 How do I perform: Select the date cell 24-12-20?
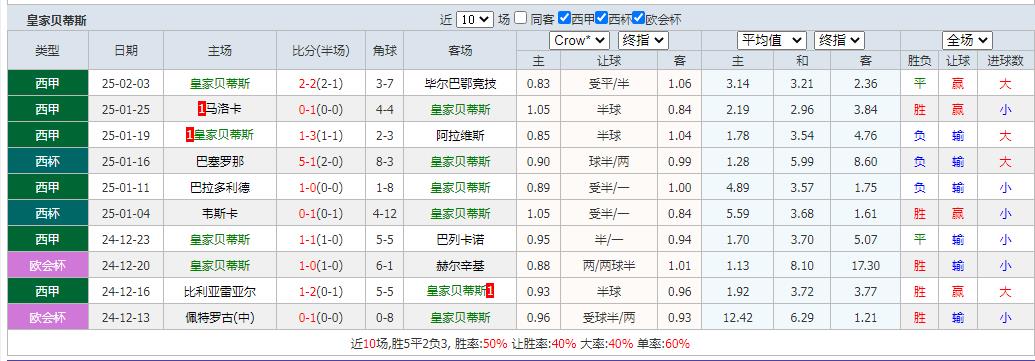point(126,265)
